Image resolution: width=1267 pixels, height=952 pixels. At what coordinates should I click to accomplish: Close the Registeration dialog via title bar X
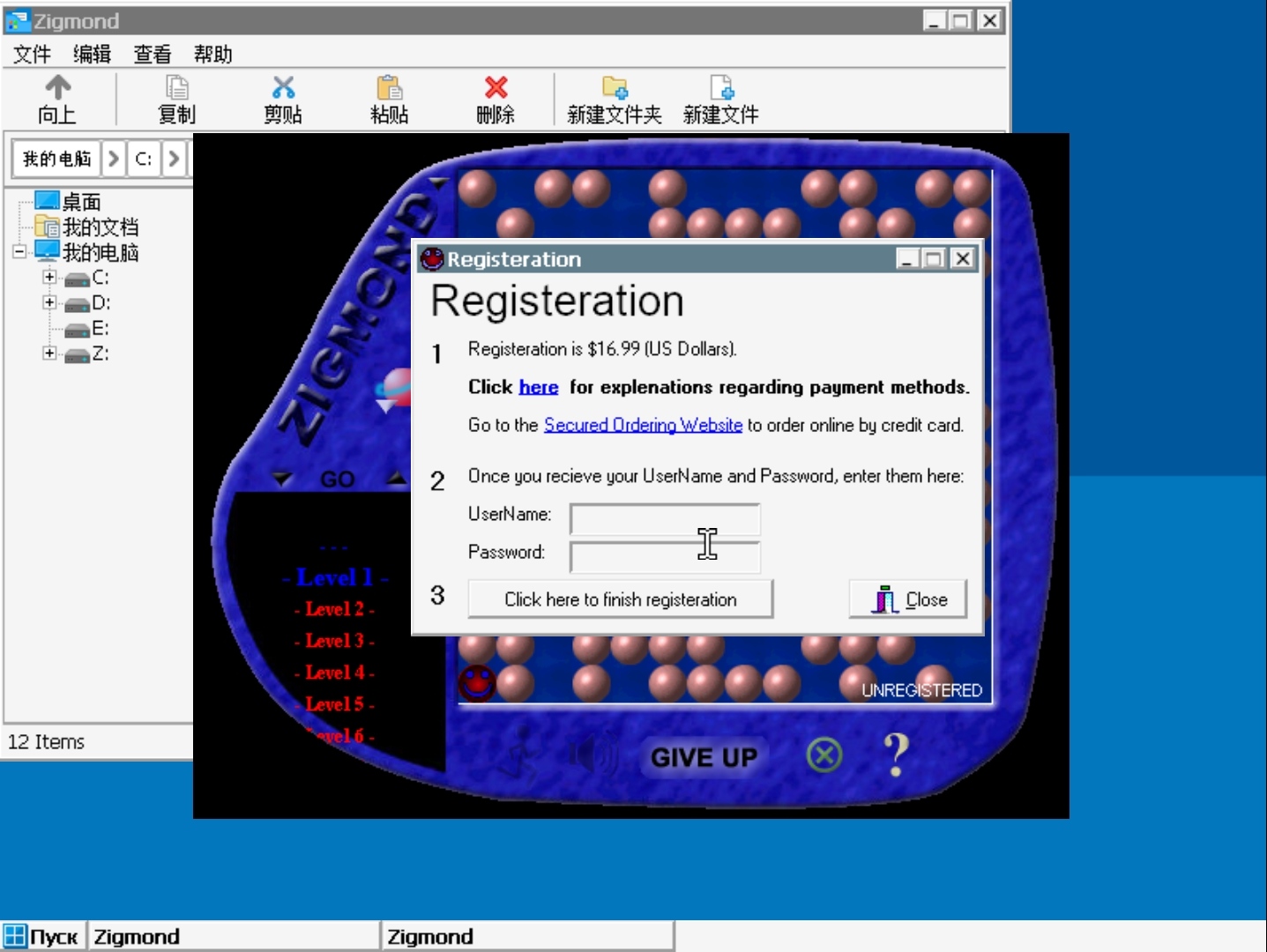point(963,258)
